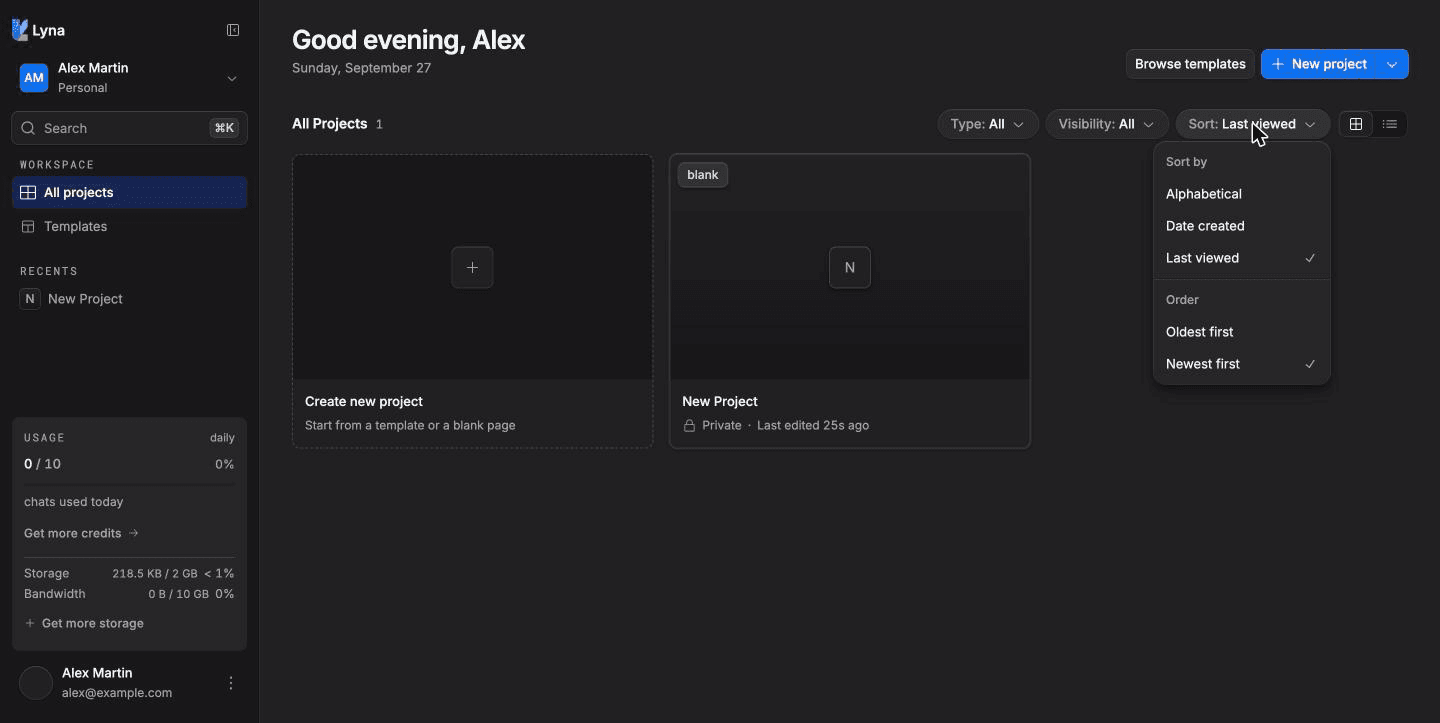Click the All Projects section heading

(330, 124)
